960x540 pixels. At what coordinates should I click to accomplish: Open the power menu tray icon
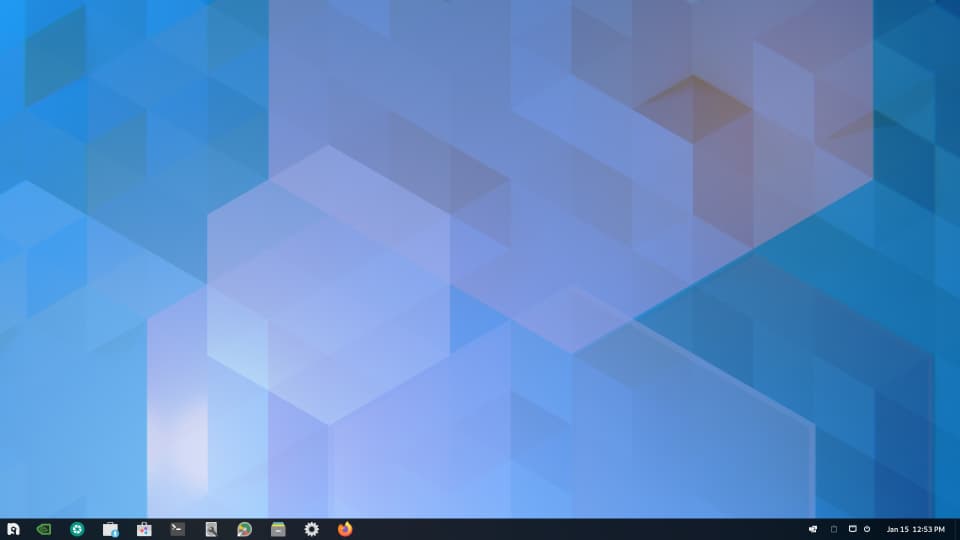click(867, 529)
